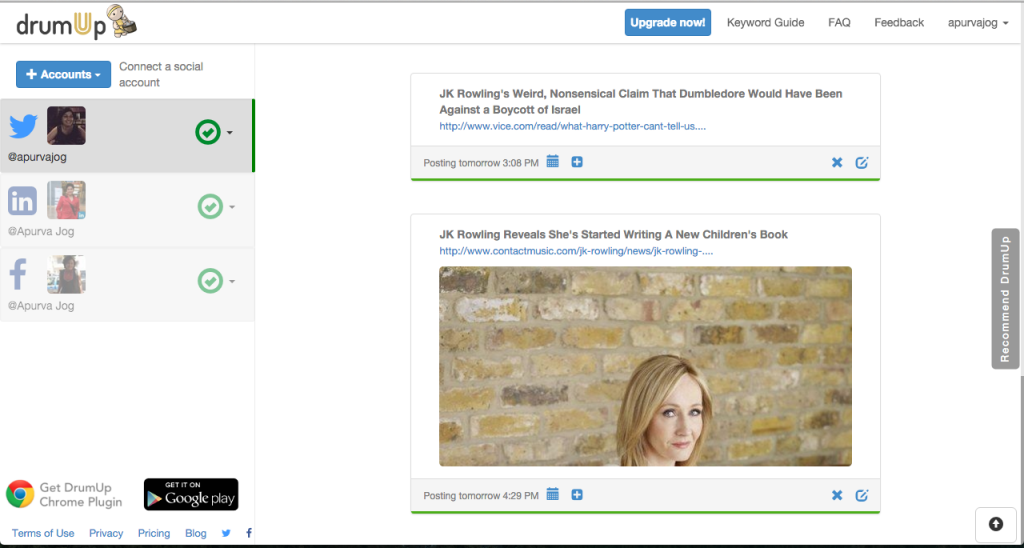Open the vice.com article link
The height and width of the screenshot is (548, 1024).
573,126
